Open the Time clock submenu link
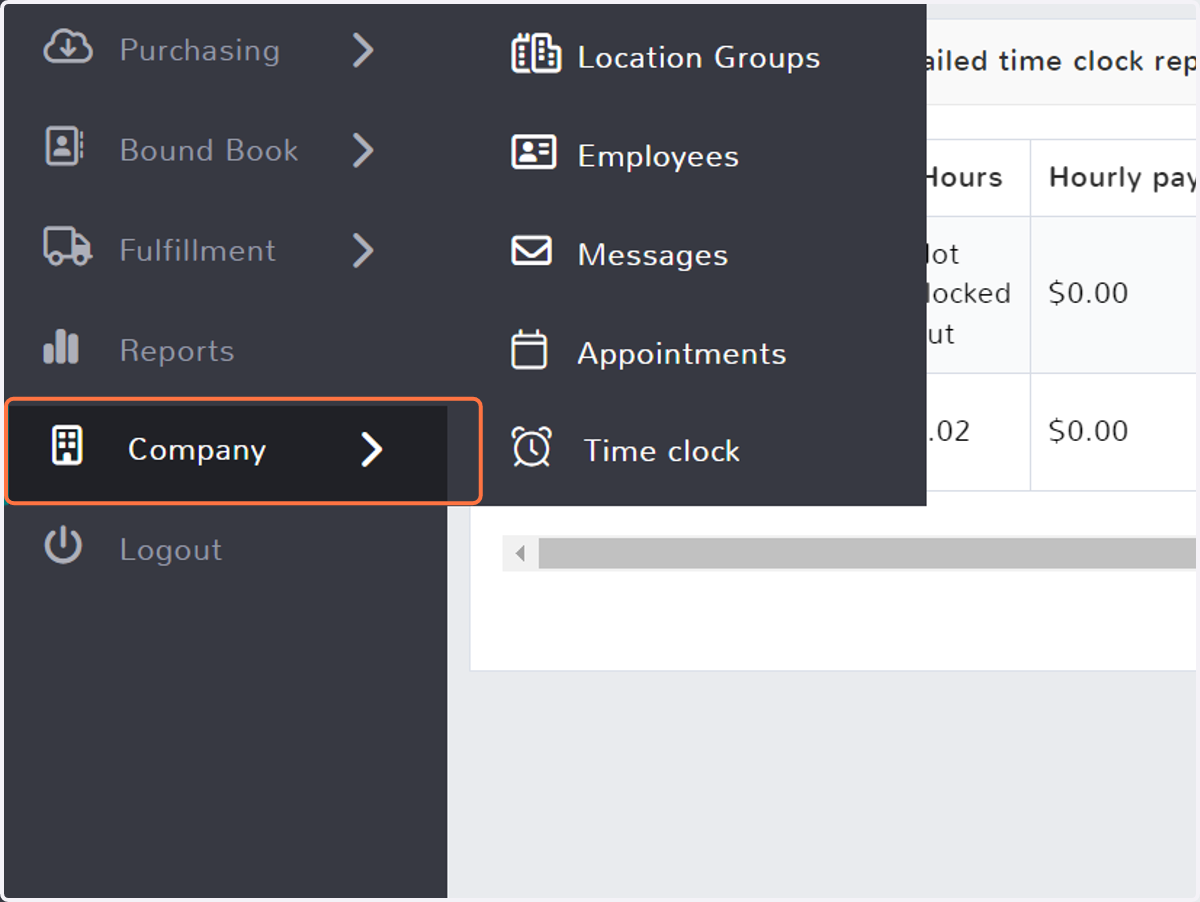 662,451
